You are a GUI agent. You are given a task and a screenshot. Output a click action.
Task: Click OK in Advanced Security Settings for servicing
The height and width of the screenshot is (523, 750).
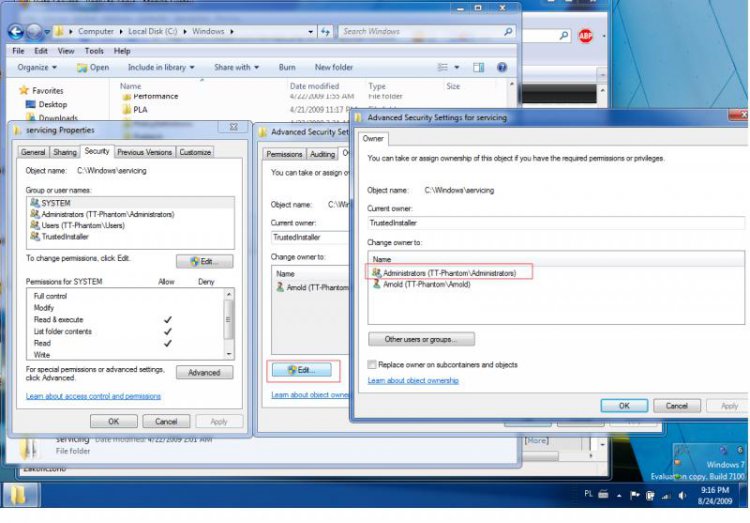click(624, 406)
